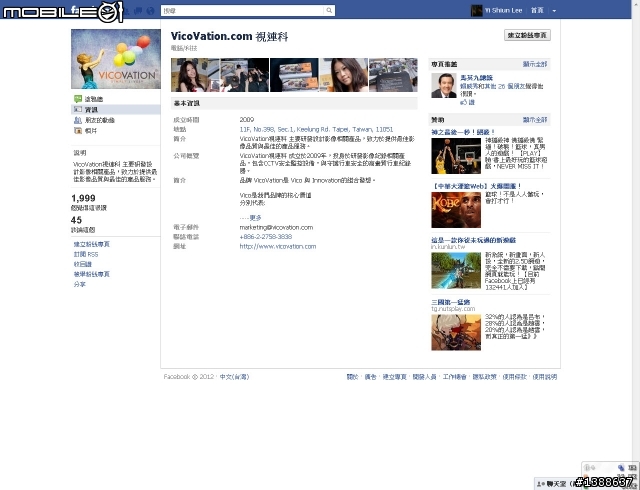Open the 三國第一猛將 ad title
Screen dimensions: 640x490
click(451, 302)
